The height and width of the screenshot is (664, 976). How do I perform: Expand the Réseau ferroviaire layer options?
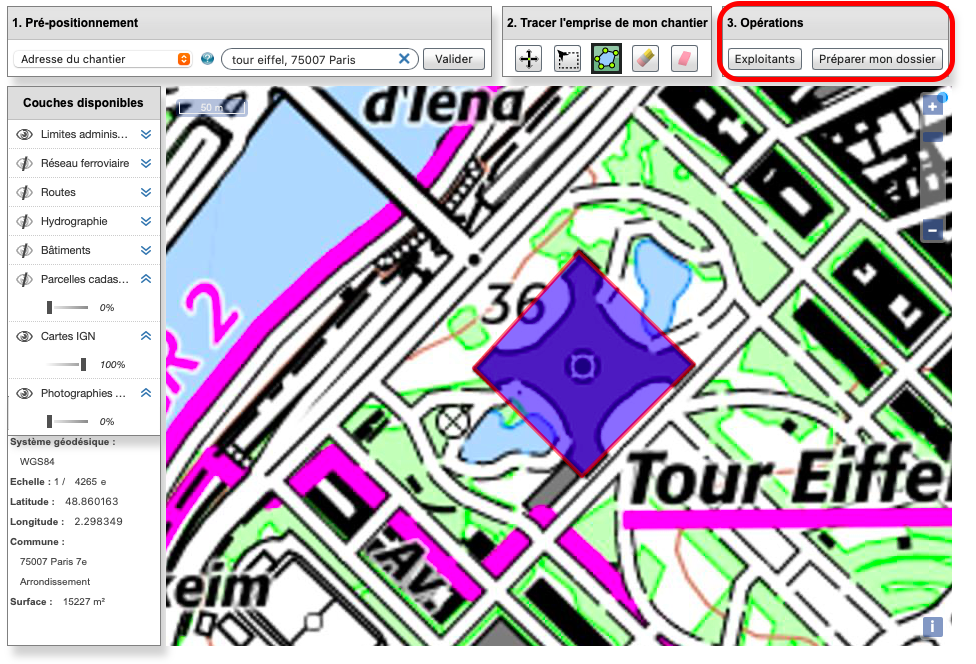(x=146, y=164)
